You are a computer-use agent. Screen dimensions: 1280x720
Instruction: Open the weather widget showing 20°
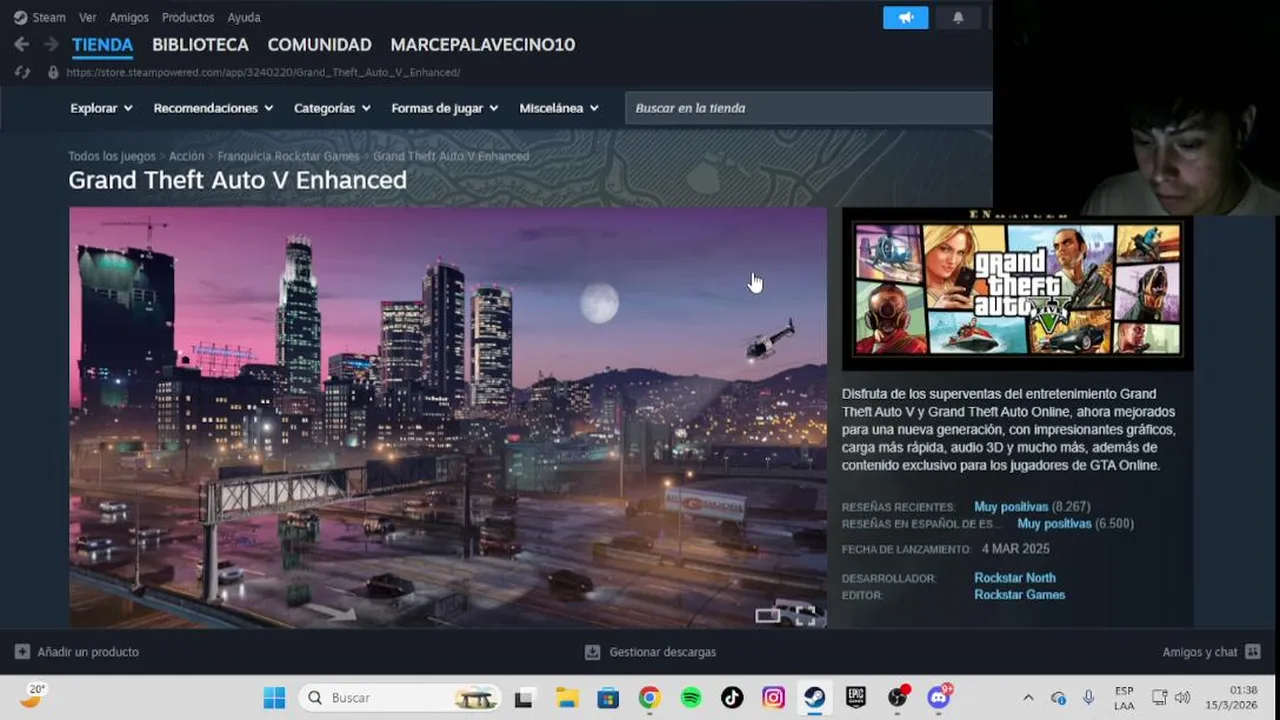[x=34, y=695]
